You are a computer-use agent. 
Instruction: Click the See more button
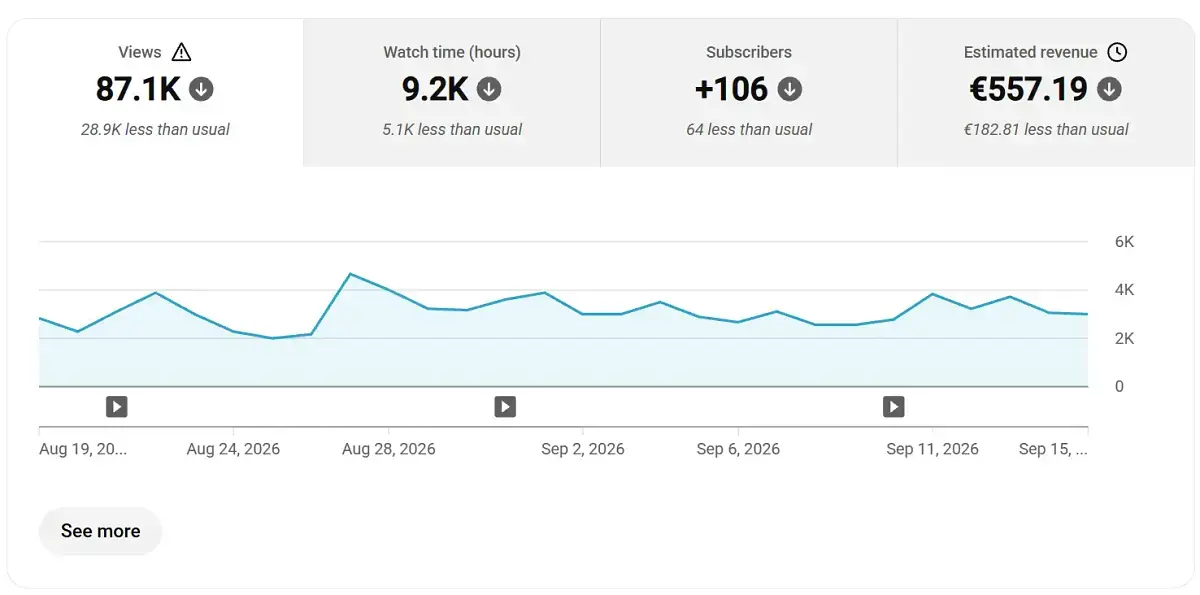(100, 531)
